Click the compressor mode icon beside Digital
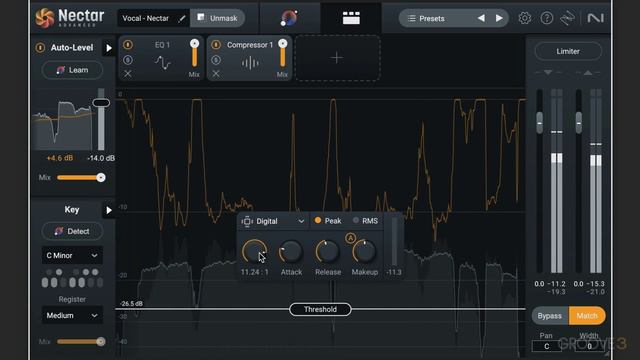640x360 pixels. coord(247,221)
